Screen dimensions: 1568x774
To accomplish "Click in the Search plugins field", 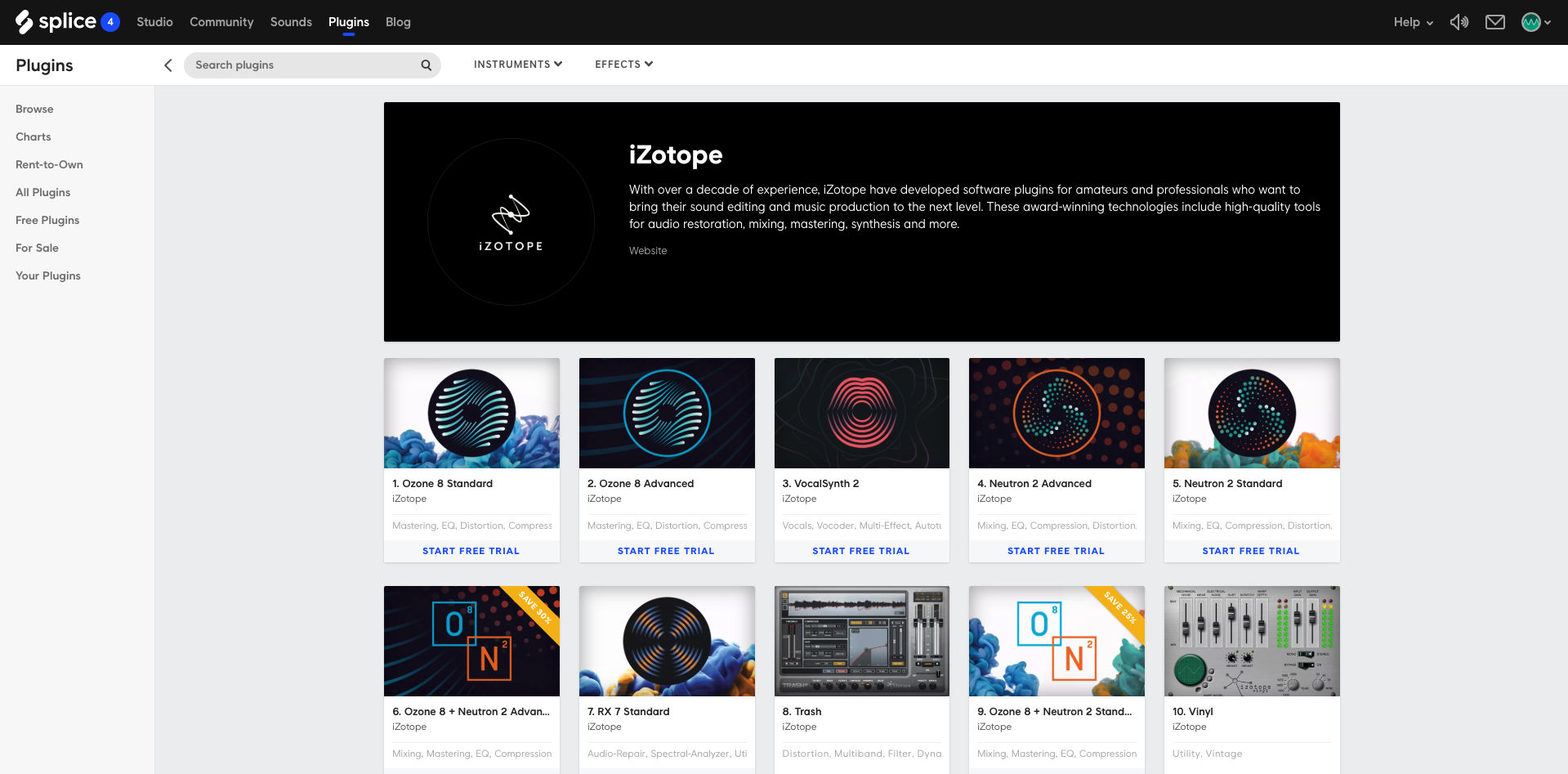I will point(302,65).
